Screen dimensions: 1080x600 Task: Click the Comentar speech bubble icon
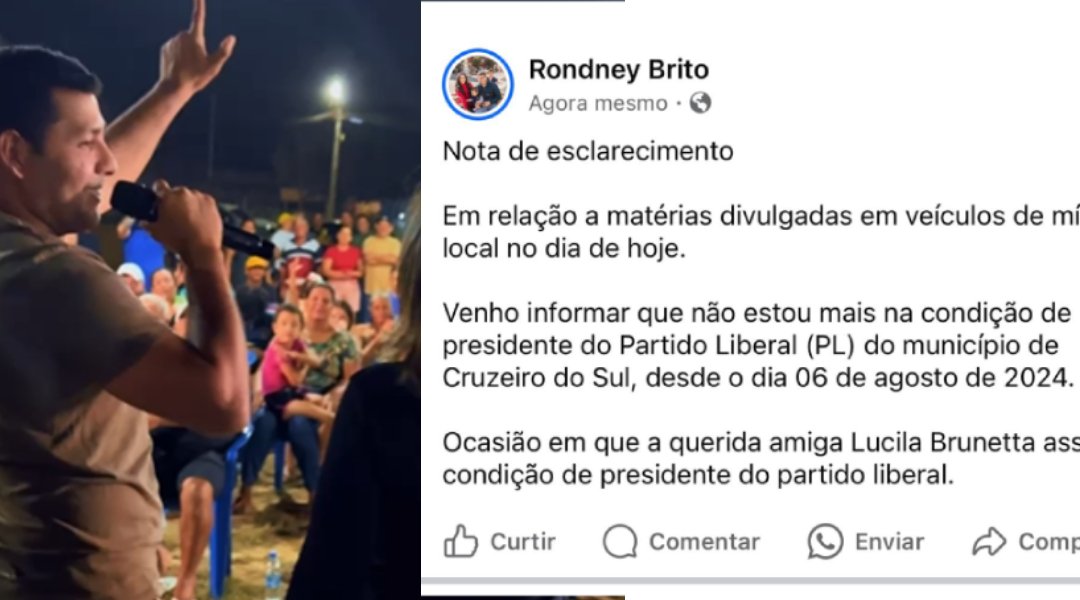click(620, 541)
